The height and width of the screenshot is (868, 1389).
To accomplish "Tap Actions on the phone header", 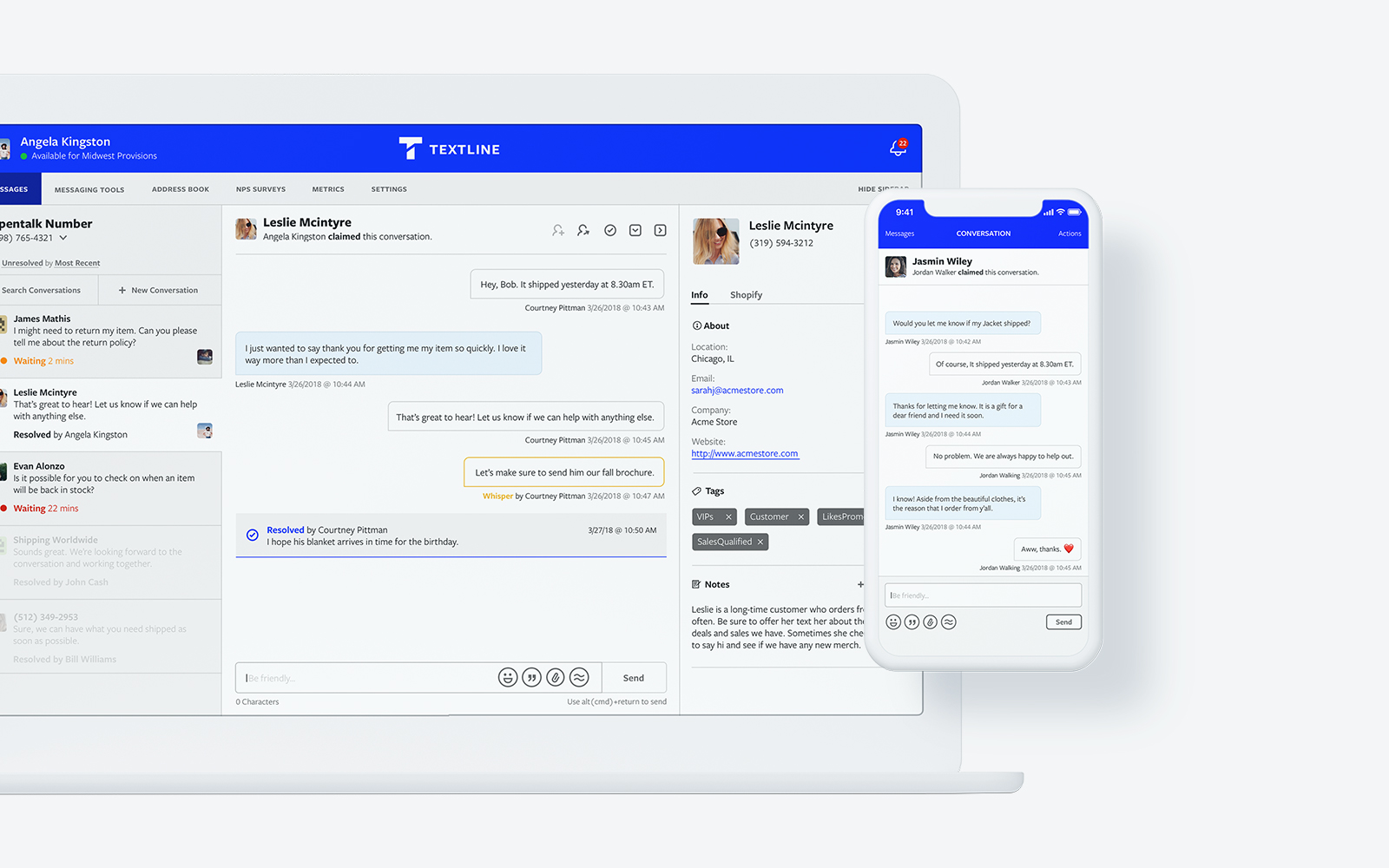I will pyautogui.click(x=1070, y=233).
